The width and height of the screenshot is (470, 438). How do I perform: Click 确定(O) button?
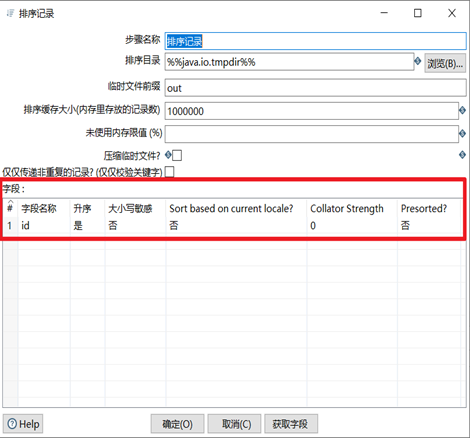pyautogui.click(x=177, y=424)
